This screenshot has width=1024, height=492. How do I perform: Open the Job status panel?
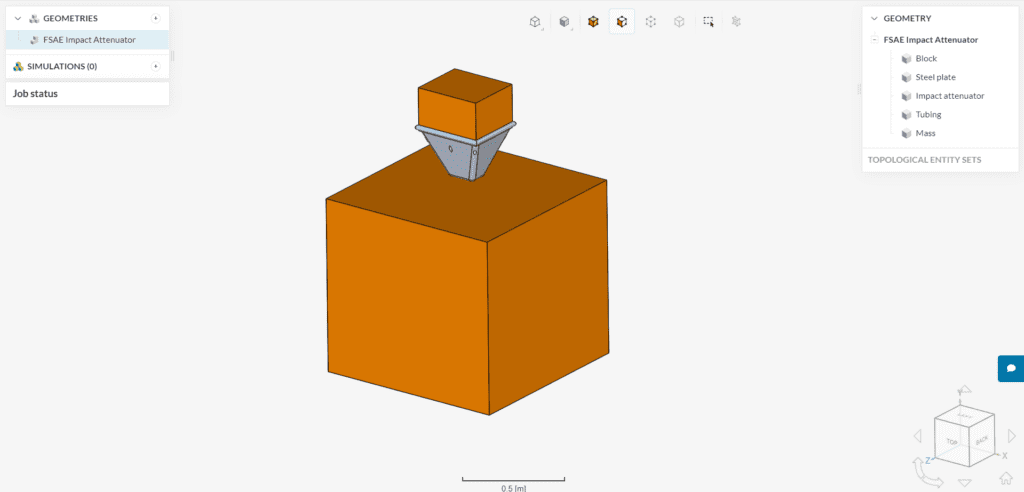tap(36, 93)
